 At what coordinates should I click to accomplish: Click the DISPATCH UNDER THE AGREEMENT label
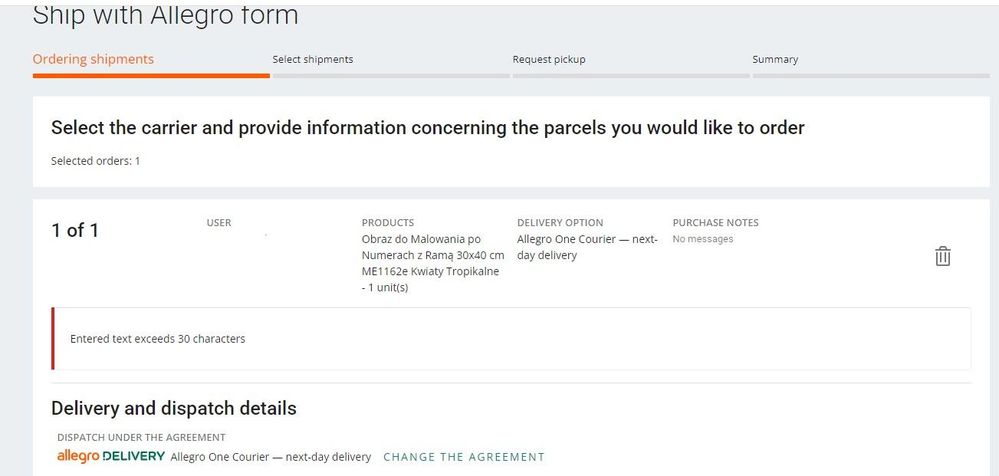[x=141, y=438]
